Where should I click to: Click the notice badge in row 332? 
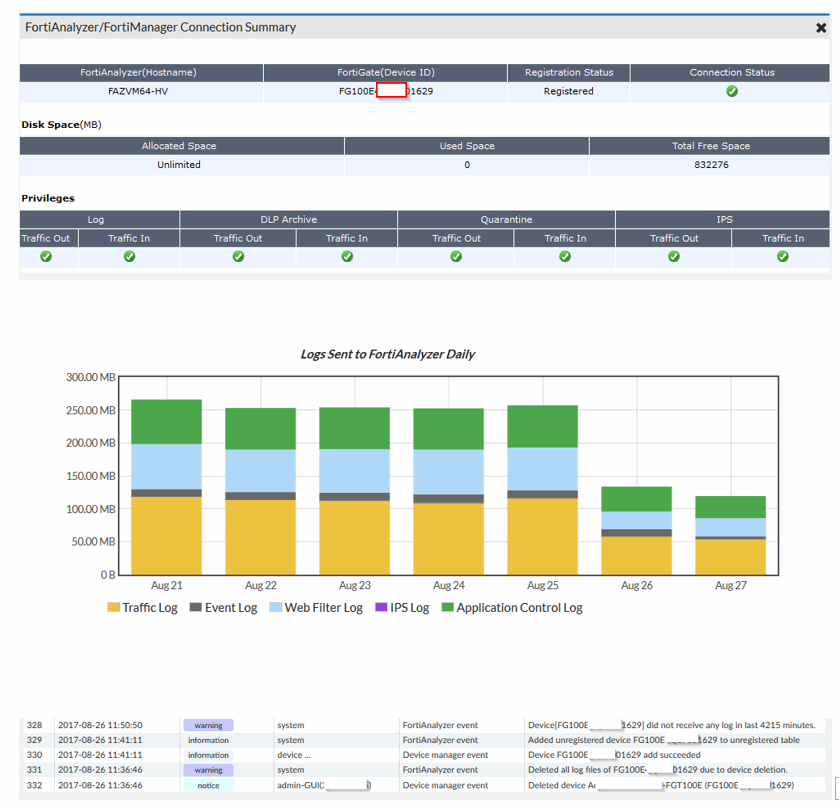coord(208,786)
